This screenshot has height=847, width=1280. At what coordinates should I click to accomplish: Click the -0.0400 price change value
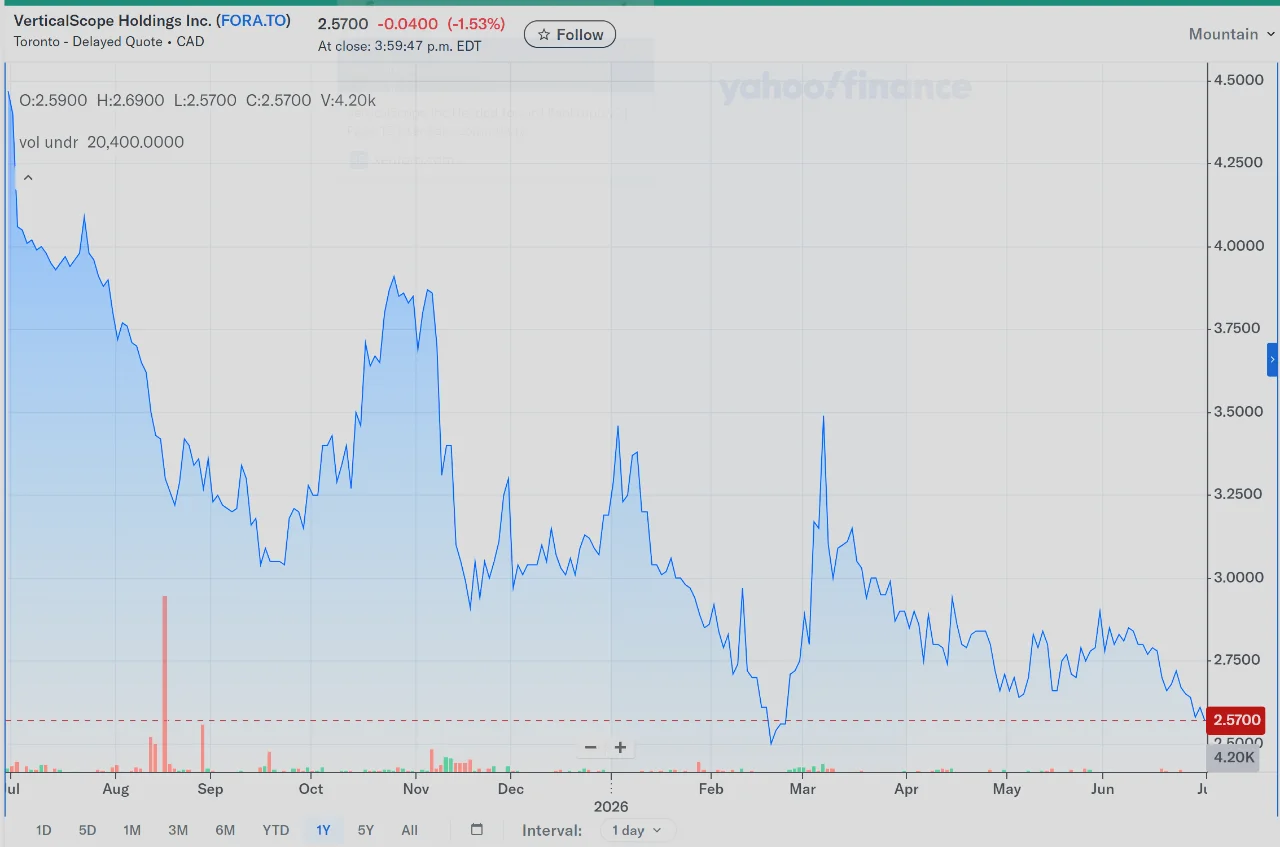click(407, 24)
